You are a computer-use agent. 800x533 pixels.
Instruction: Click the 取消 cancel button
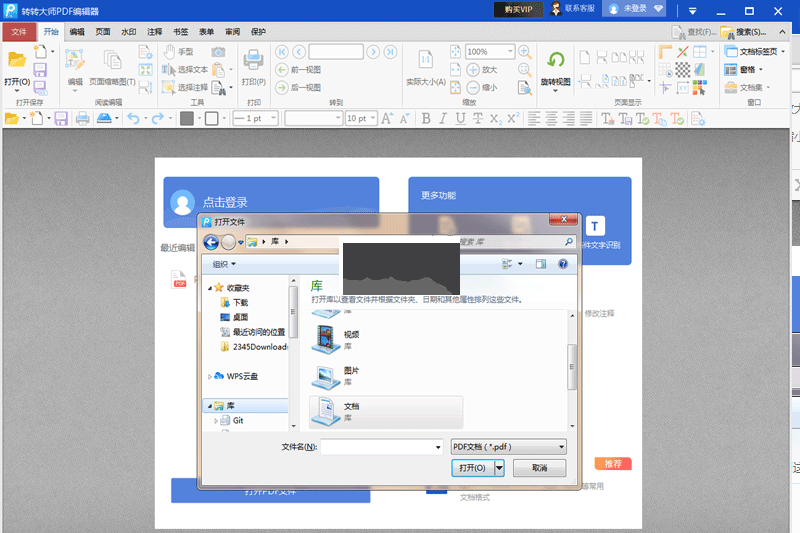[539, 468]
